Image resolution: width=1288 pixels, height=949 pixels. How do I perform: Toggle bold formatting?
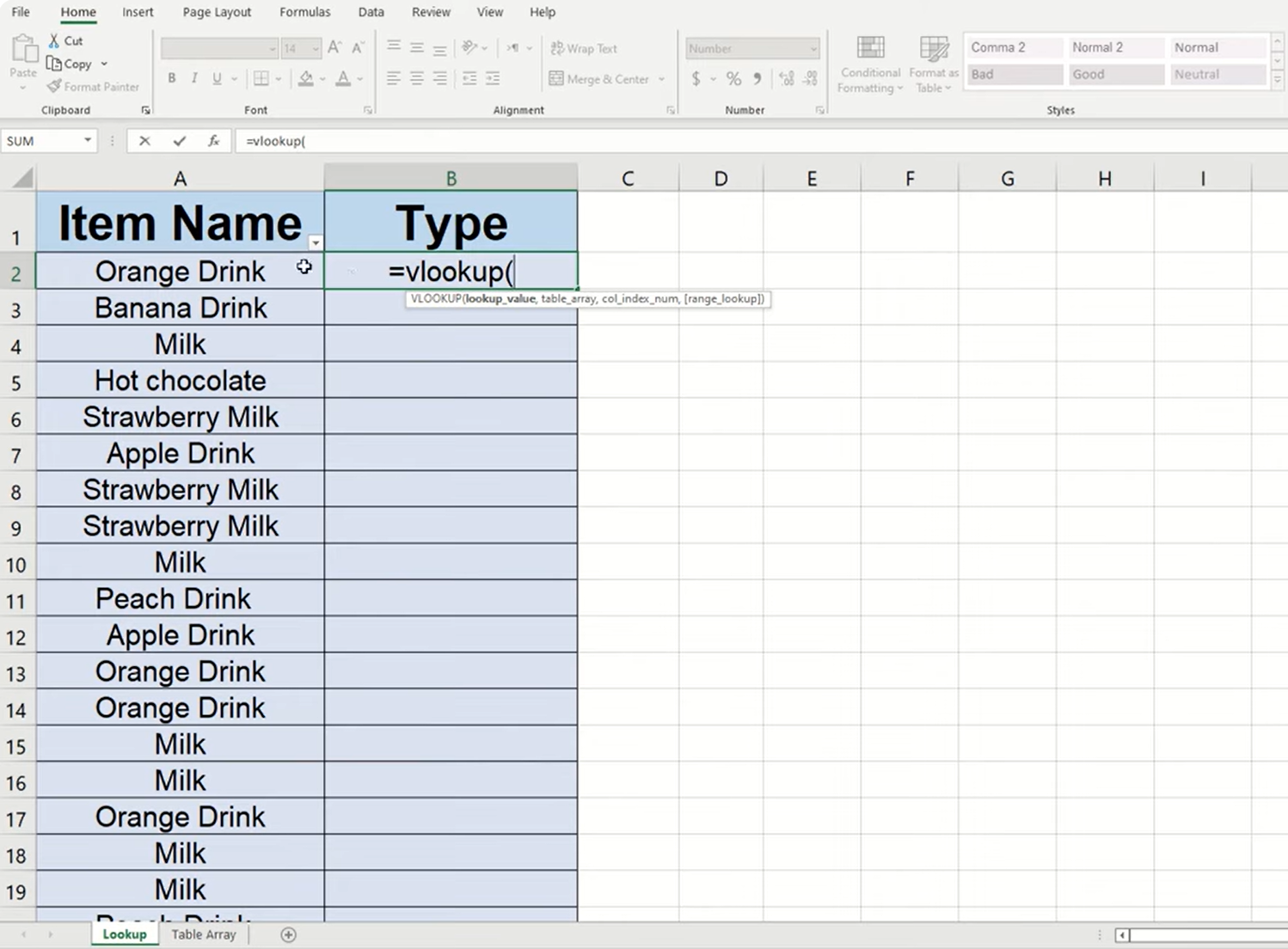(x=172, y=78)
